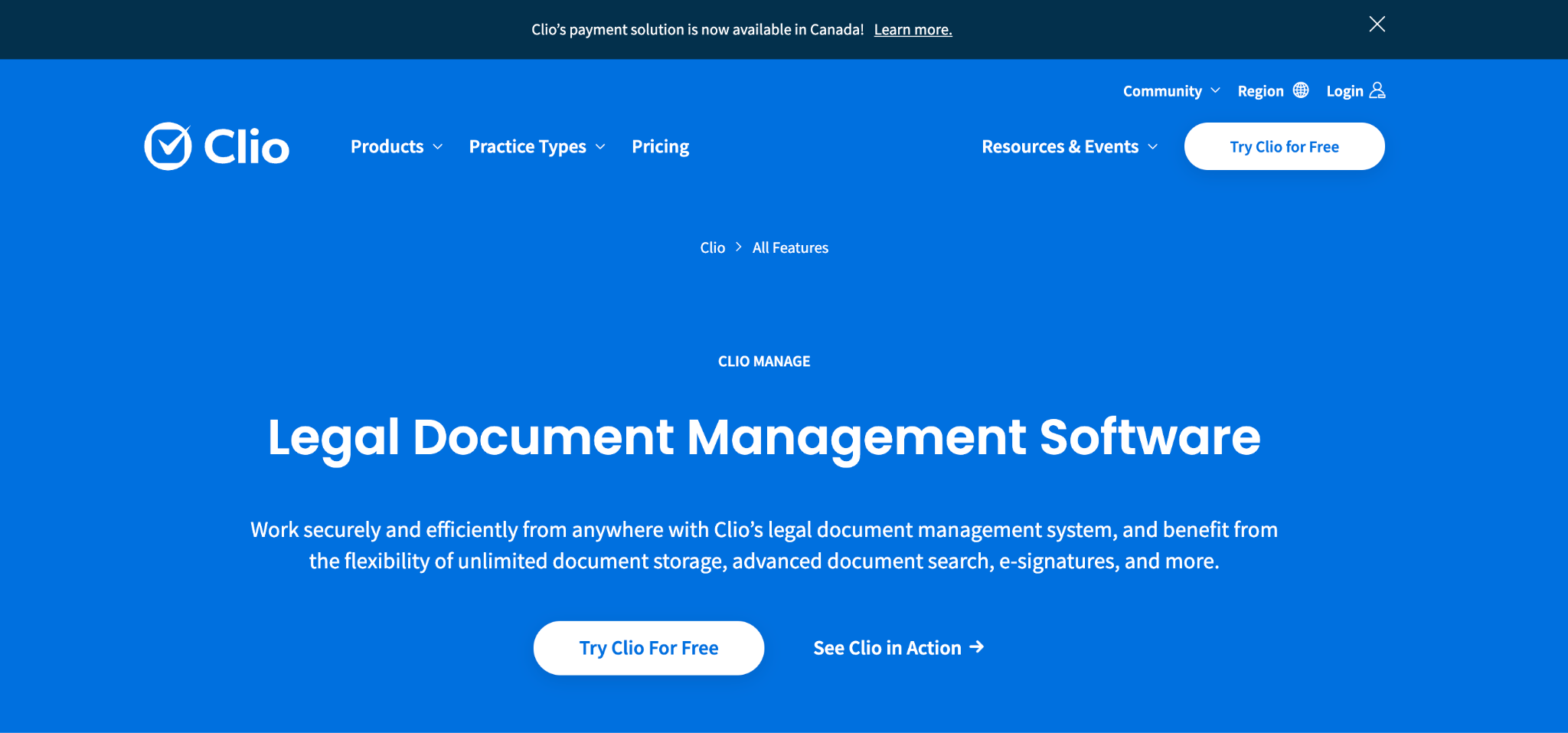The height and width of the screenshot is (733, 1568).
Task: Click the hero Try Clio For Free button
Action: coord(648,648)
